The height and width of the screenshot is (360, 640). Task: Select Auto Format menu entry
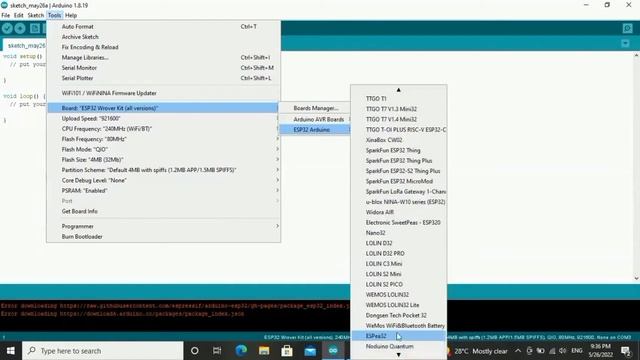click(x=163, y=27)
